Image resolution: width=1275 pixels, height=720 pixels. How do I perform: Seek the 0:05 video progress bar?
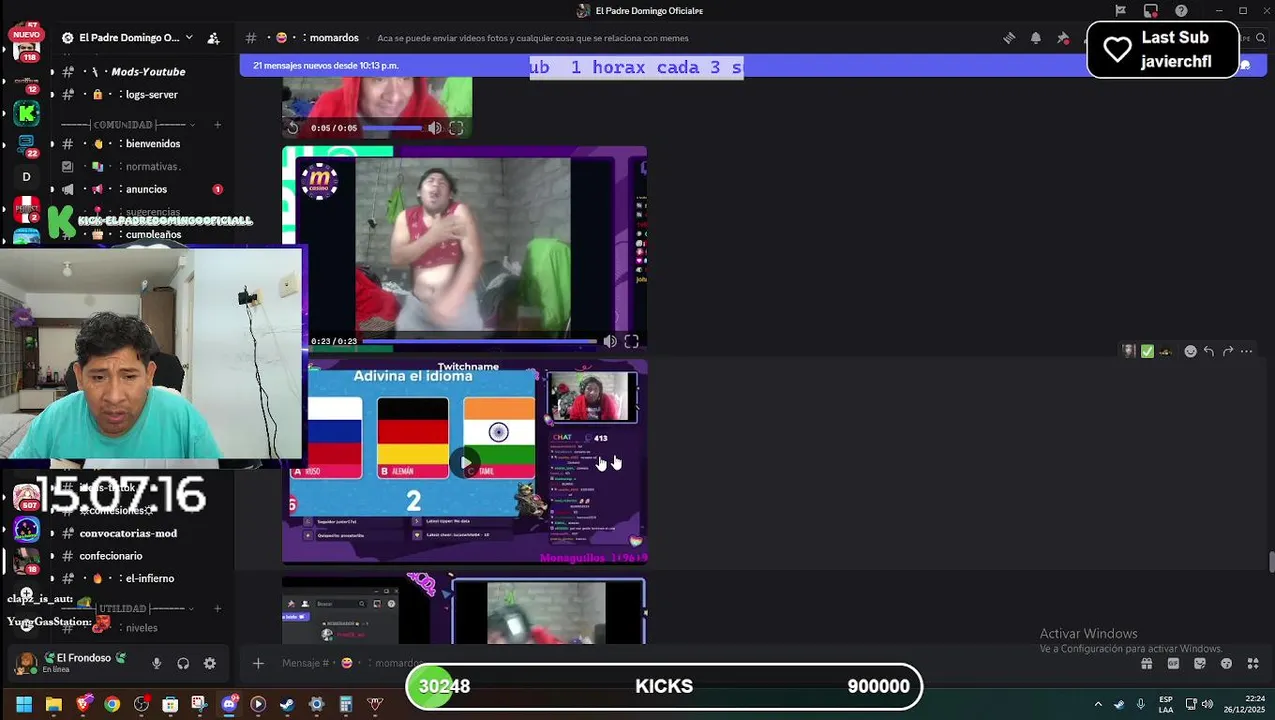(391, 128)
